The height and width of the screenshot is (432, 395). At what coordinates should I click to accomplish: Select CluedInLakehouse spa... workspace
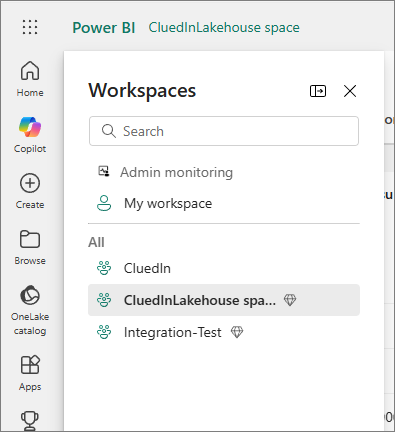[224, 300]
